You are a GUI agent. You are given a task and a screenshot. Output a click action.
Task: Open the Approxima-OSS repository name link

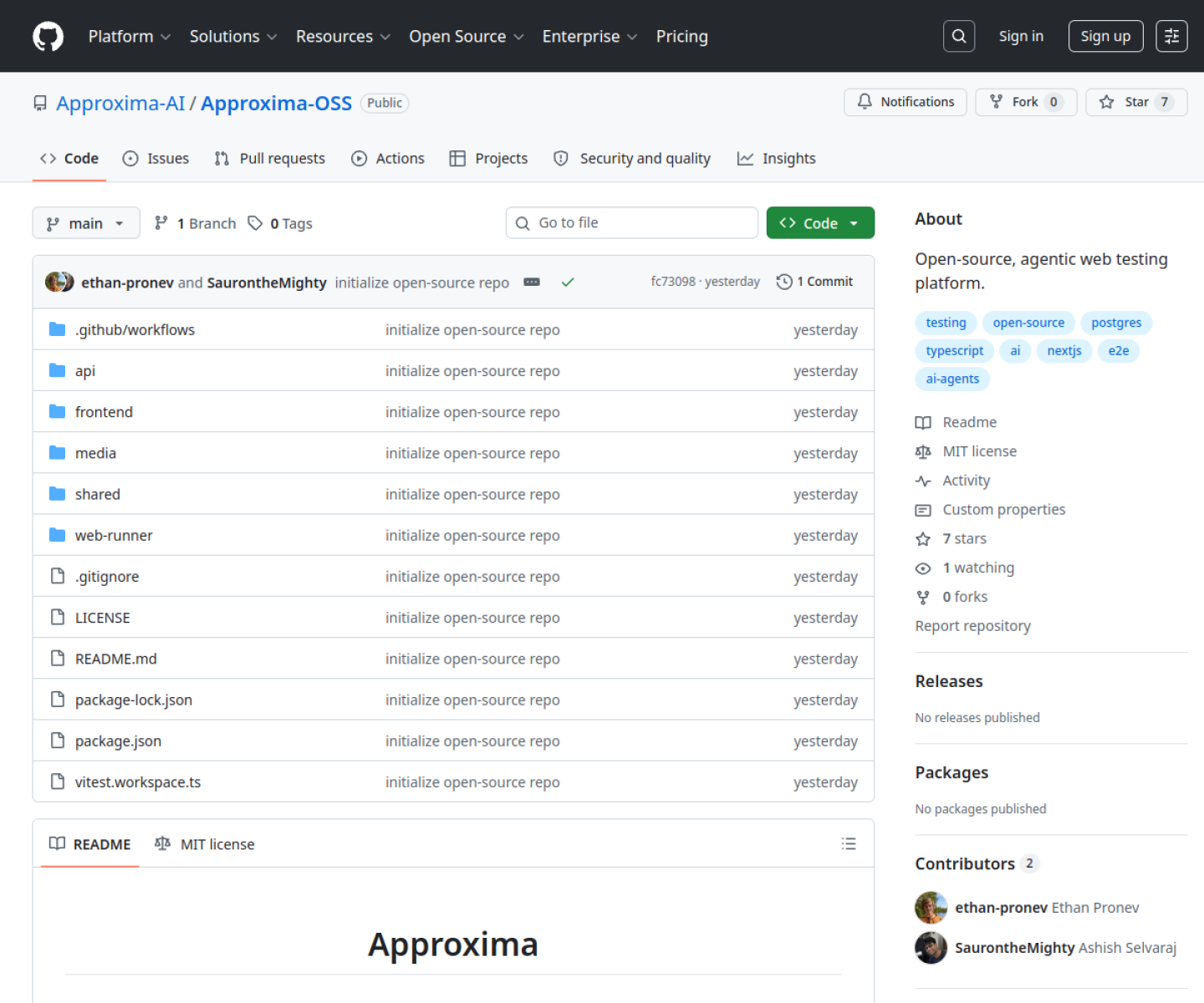(x=276, y=103)
